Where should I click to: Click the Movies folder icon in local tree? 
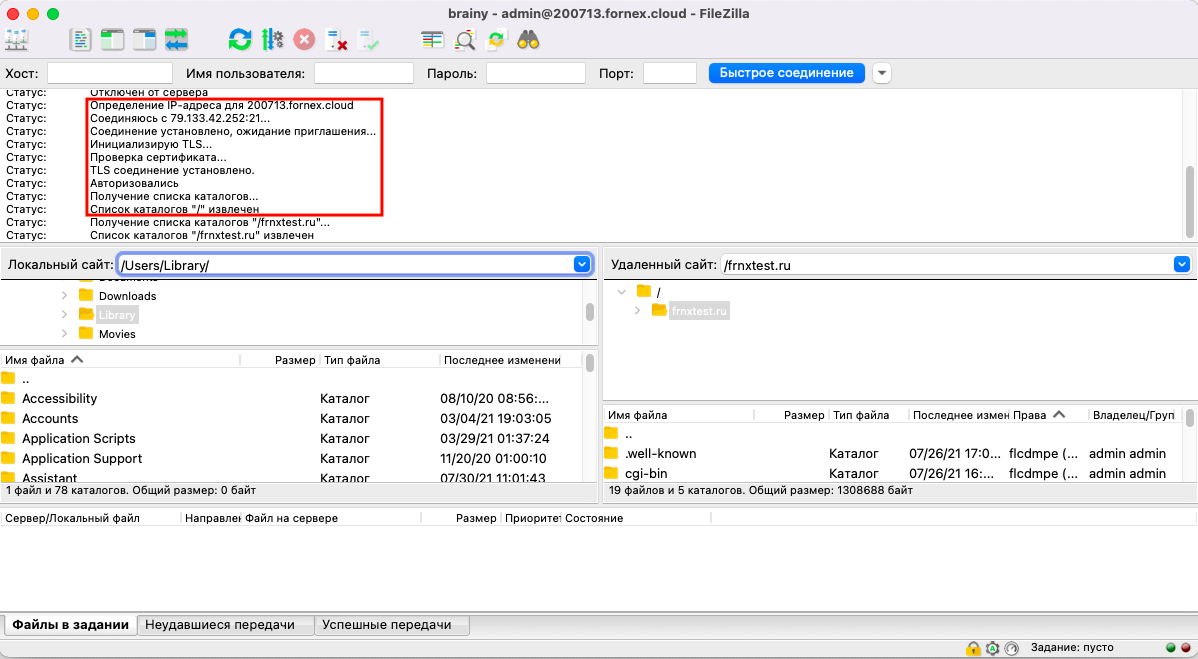tap(86, 334)
